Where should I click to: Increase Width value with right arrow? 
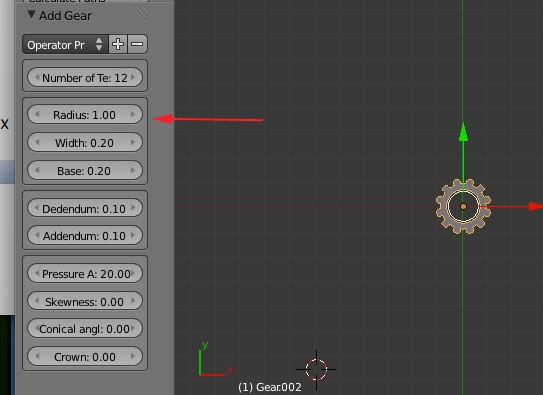[133, 142]
